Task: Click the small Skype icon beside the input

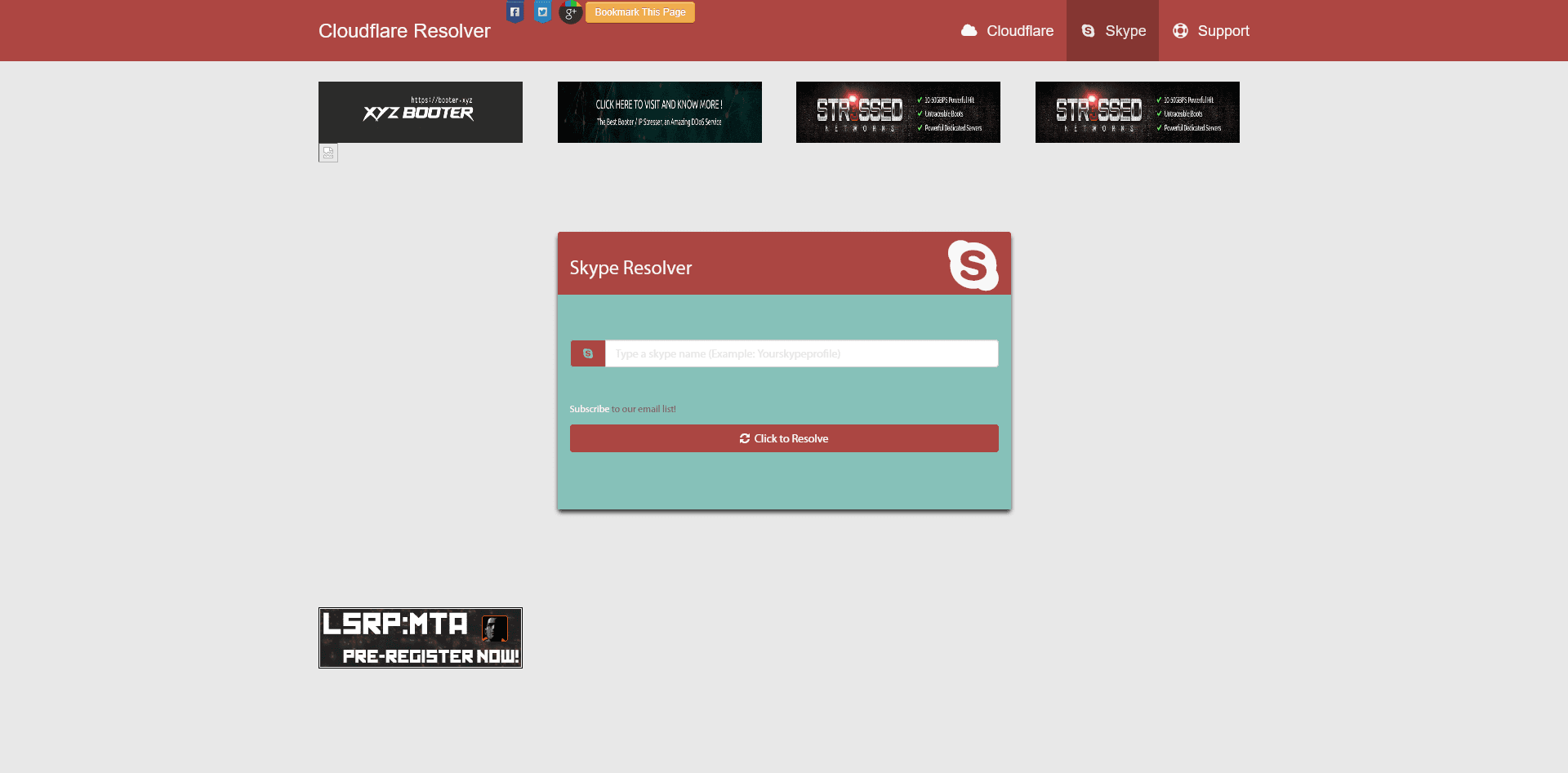Action: coord(587,353)
